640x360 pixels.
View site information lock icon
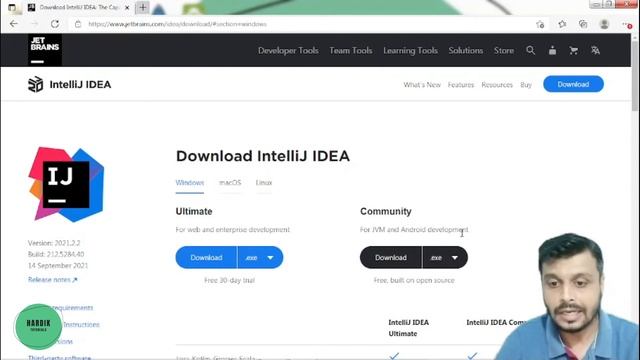point(78,24)
